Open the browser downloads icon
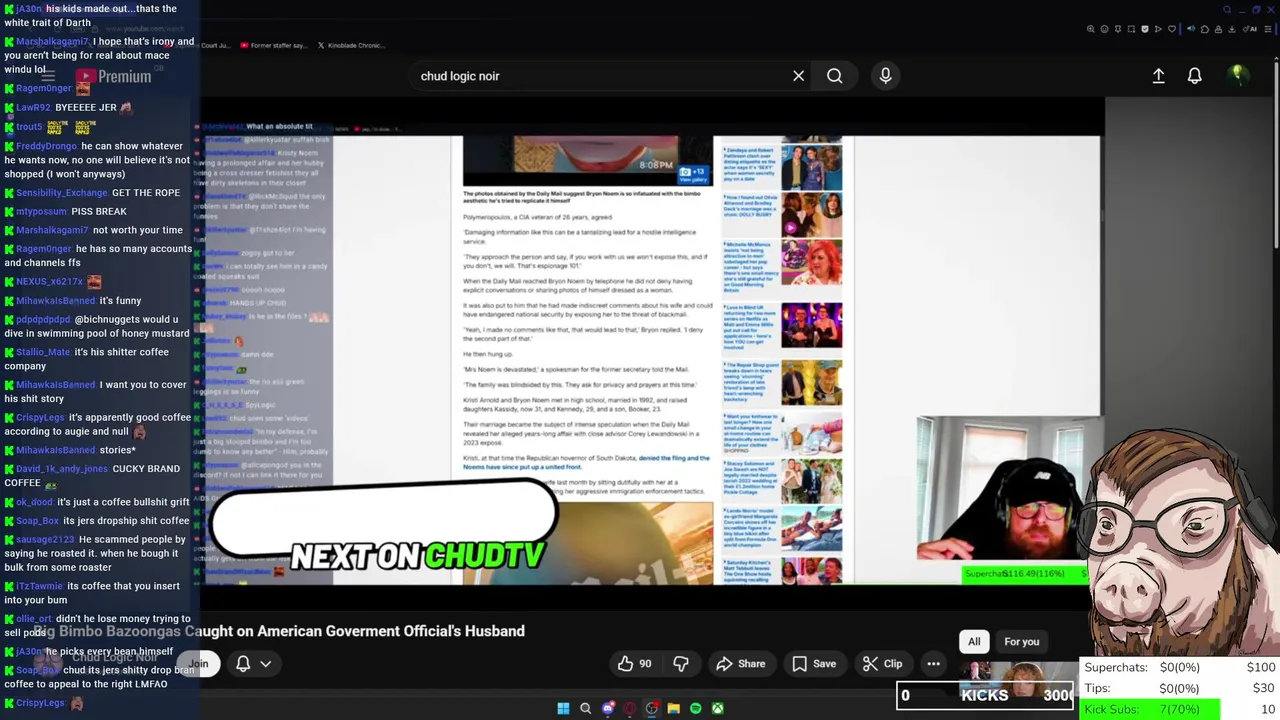The height and width of the screenshot is (720, 1280). 1231,29
